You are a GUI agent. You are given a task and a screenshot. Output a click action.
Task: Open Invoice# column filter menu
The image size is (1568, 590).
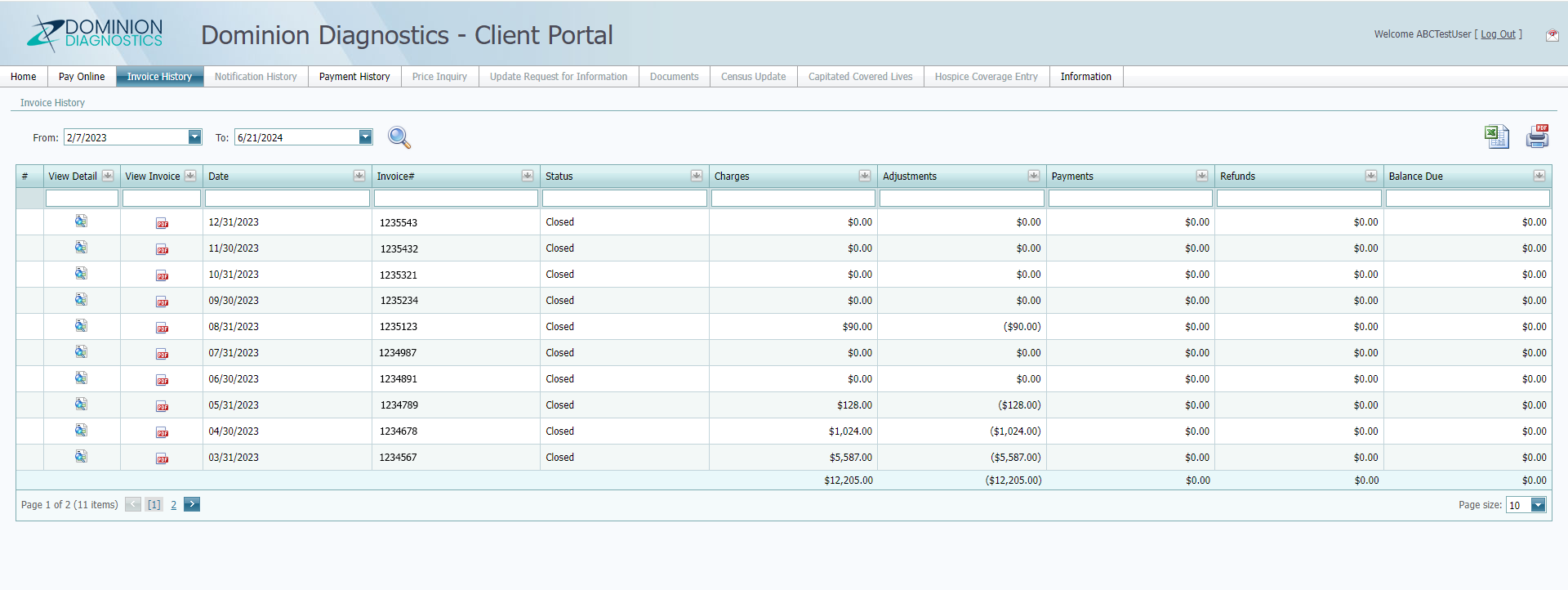(528, 176)
